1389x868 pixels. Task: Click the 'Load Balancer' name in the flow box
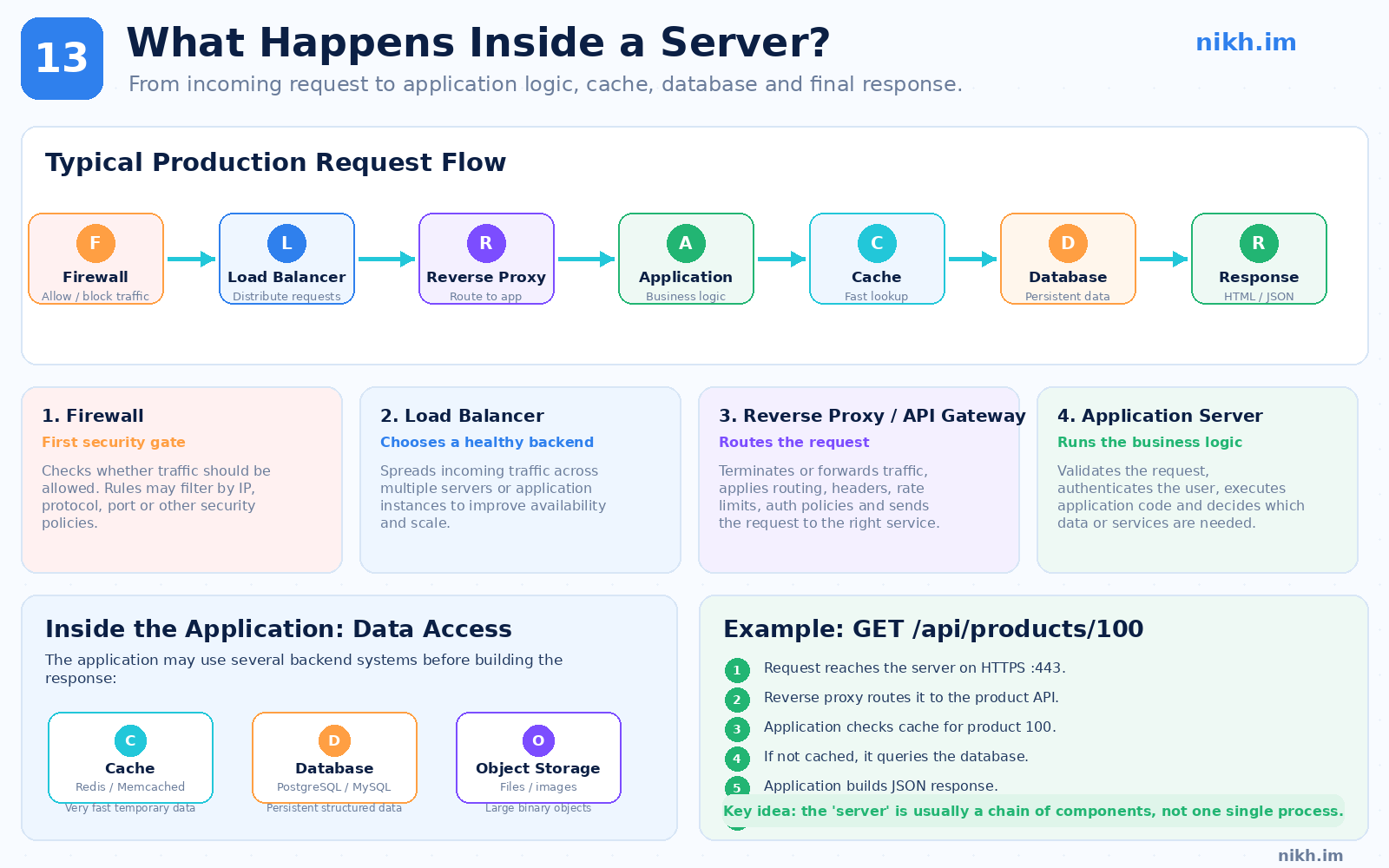coord(286,277)
